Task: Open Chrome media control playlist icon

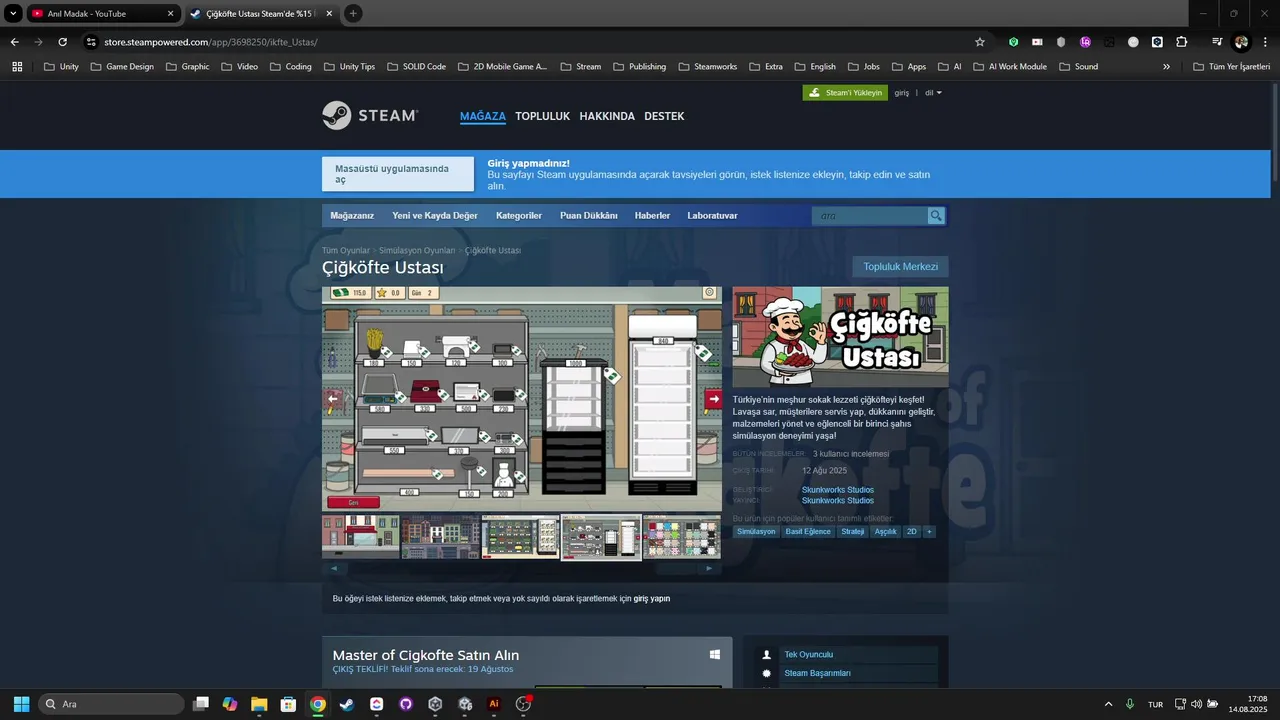Action: [1217, 42]
